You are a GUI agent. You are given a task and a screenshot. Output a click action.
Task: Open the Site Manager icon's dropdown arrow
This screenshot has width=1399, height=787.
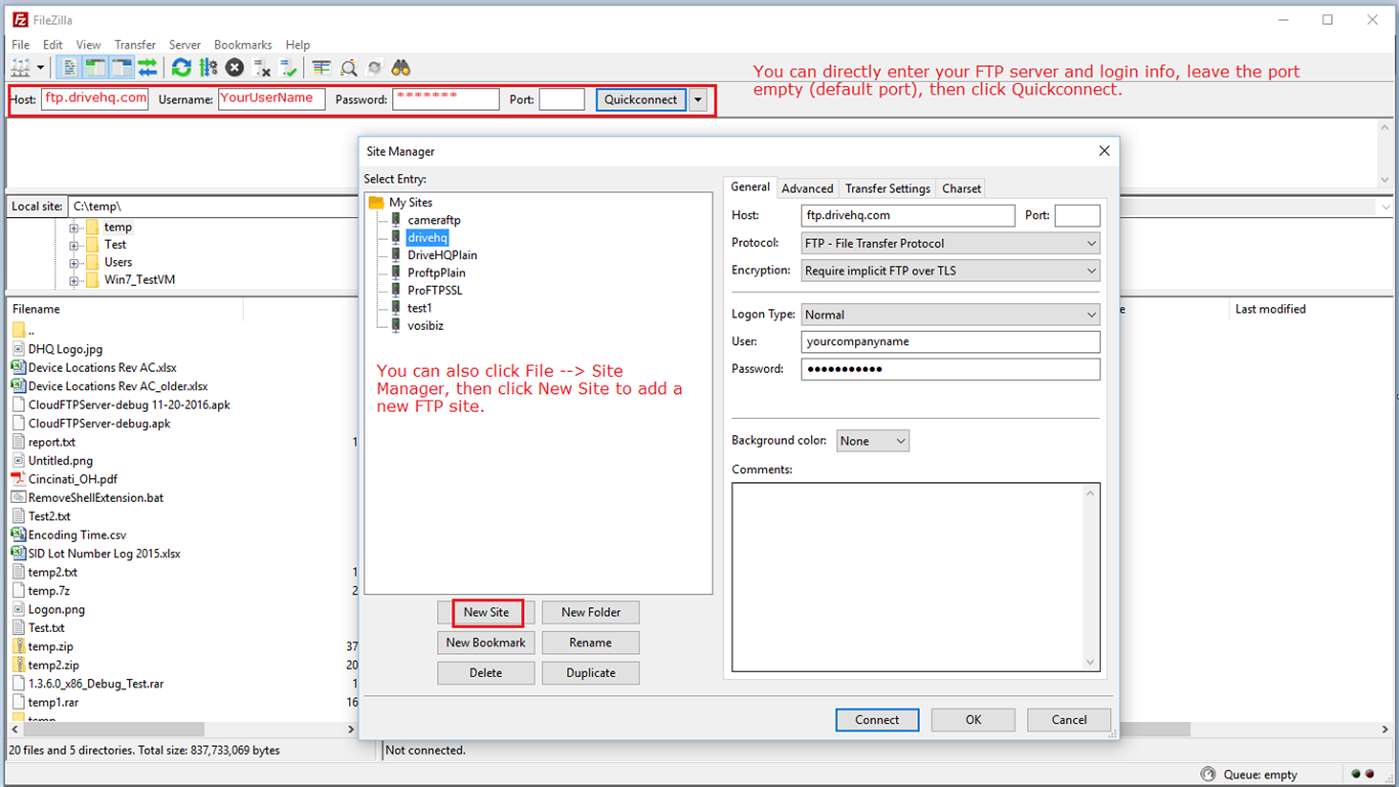click(41, 68)
